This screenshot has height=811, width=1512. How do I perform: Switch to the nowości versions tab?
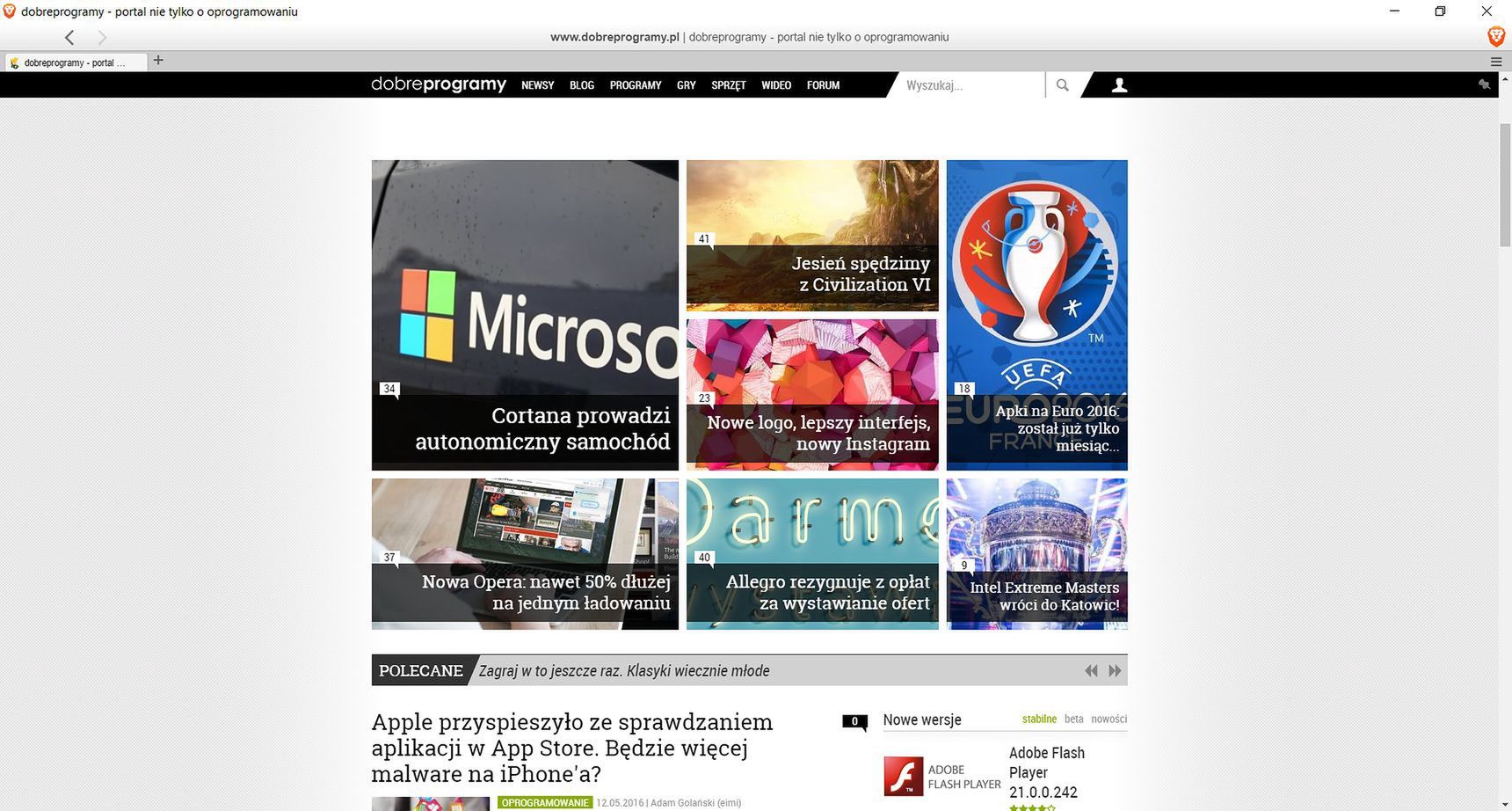pyautogui.click(x=1109, y=719)
